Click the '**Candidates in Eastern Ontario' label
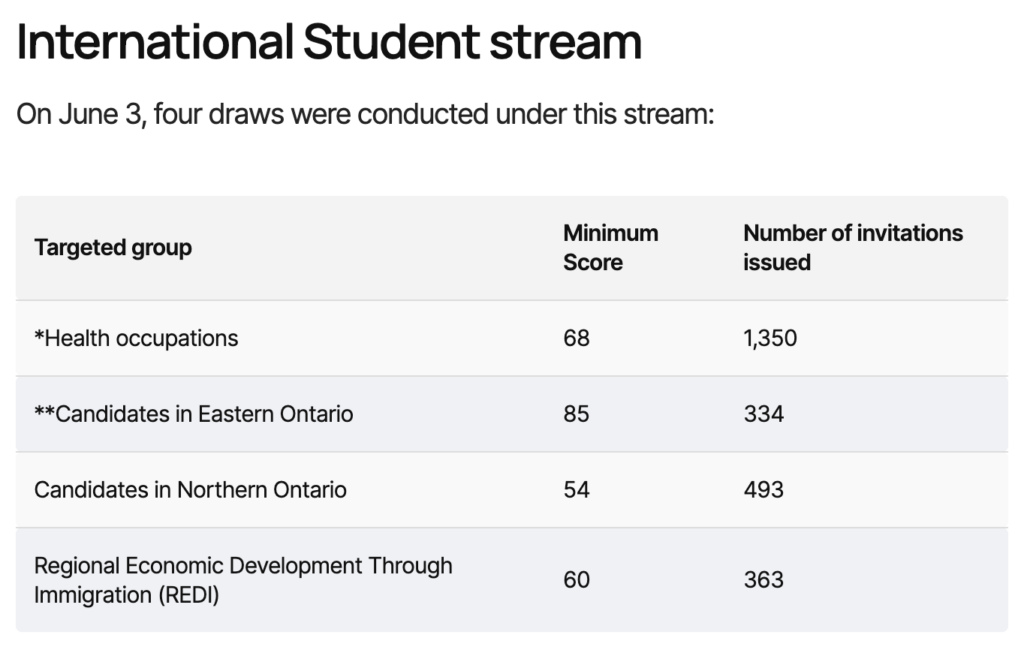The image size is (1024, 650). pos(193,414)
